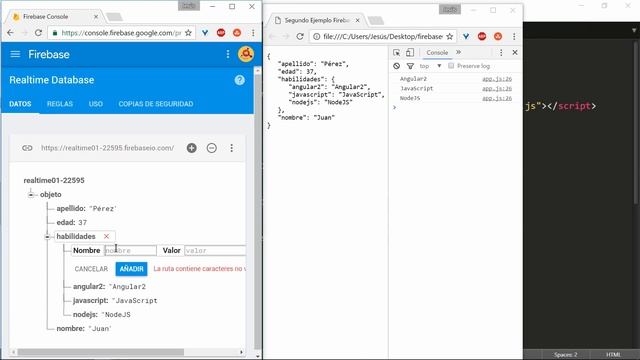Click the AÑADIR button

click(x=131, y=269)
